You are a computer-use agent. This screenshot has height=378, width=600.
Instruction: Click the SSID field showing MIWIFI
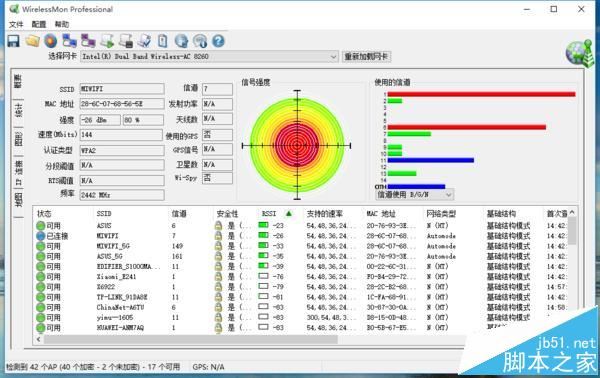point(122,89)
